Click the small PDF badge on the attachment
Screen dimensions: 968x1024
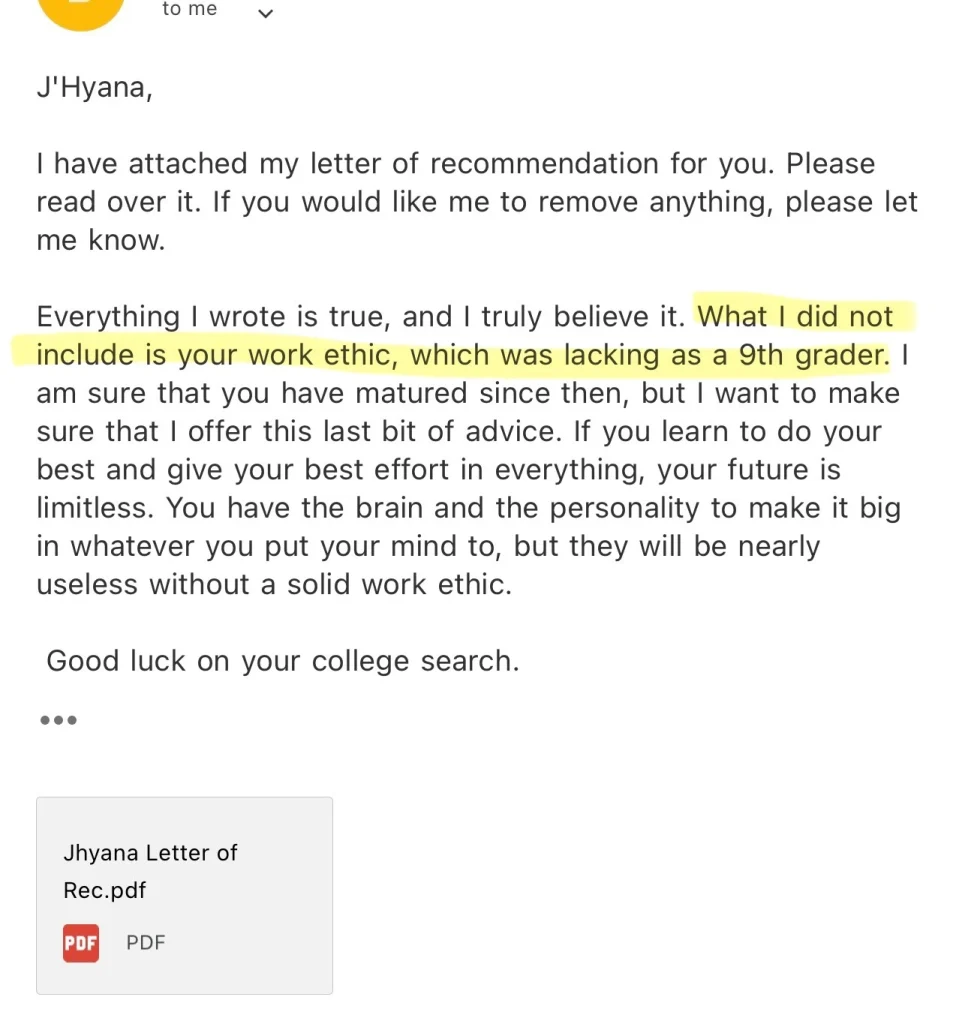pos(80,942)
